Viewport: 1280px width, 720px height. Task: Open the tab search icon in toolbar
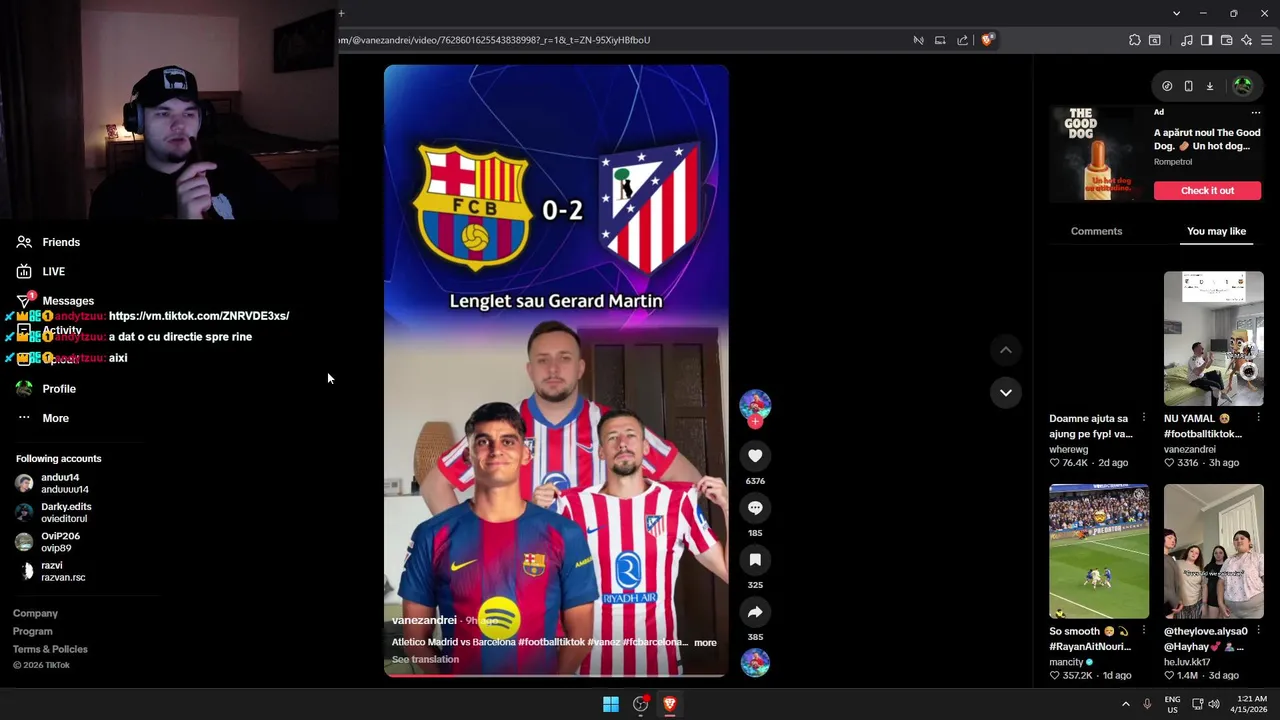[x=1154, y=40]
